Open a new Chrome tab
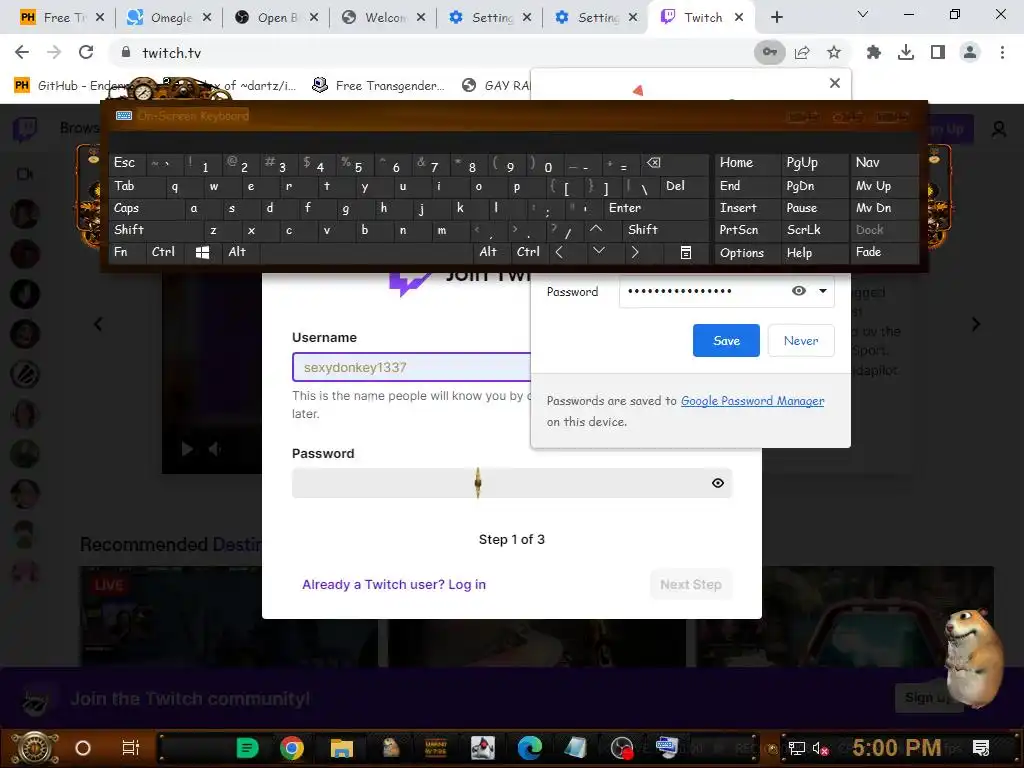Viewport: 1024px width, 768px height. pos(776,18)
